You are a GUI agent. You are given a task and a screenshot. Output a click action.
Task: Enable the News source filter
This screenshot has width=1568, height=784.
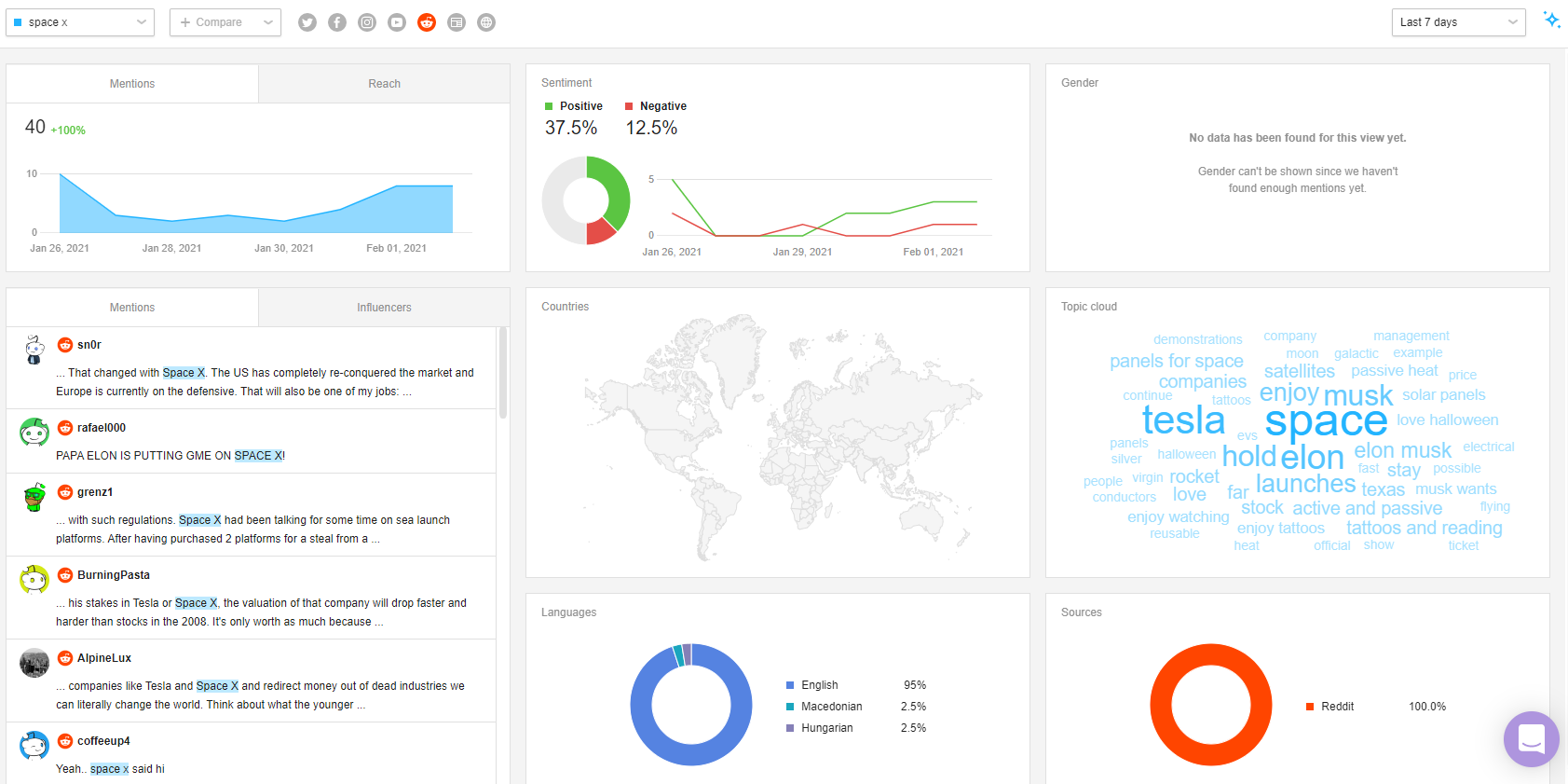click(457, 22)
